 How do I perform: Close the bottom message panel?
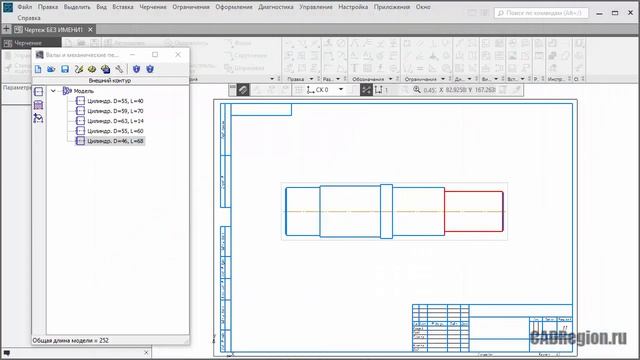pyautogui.click(x=146, y=352)
